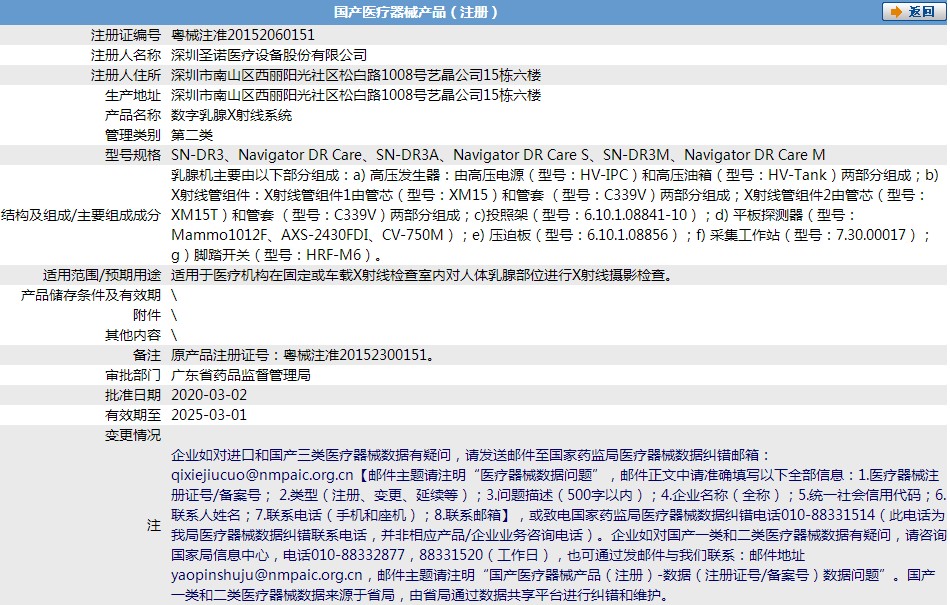Click product name 数字乳腺X射线系统
This screenshot has height=605, width=950.
coord(231,115)
